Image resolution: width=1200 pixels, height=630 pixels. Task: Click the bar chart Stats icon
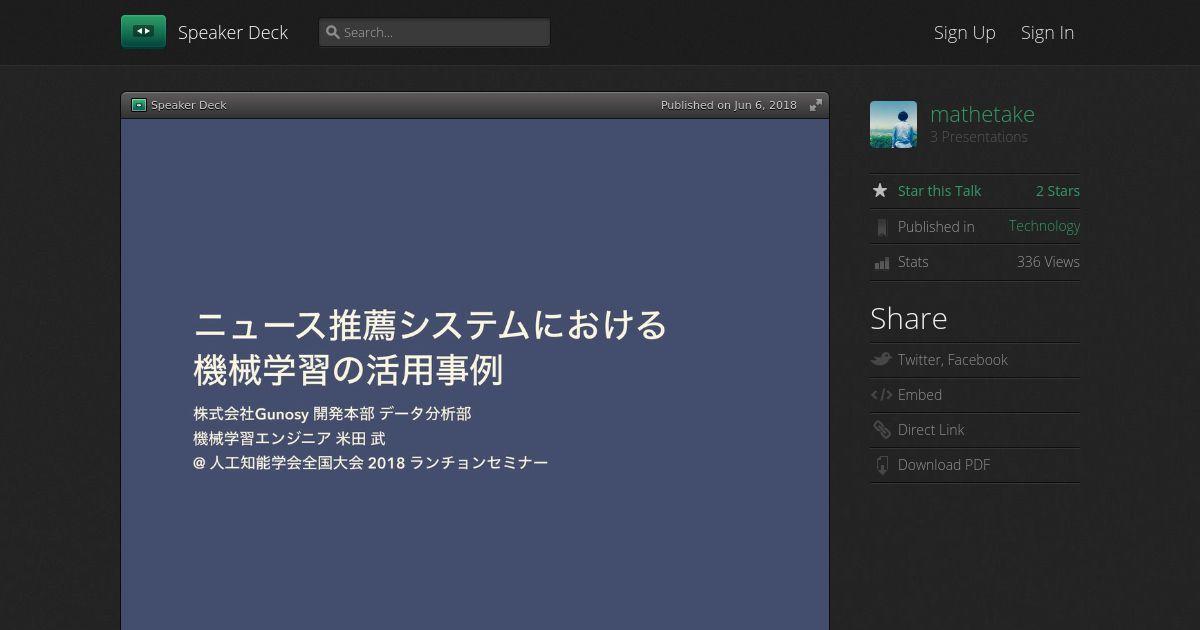coord(881,262)
